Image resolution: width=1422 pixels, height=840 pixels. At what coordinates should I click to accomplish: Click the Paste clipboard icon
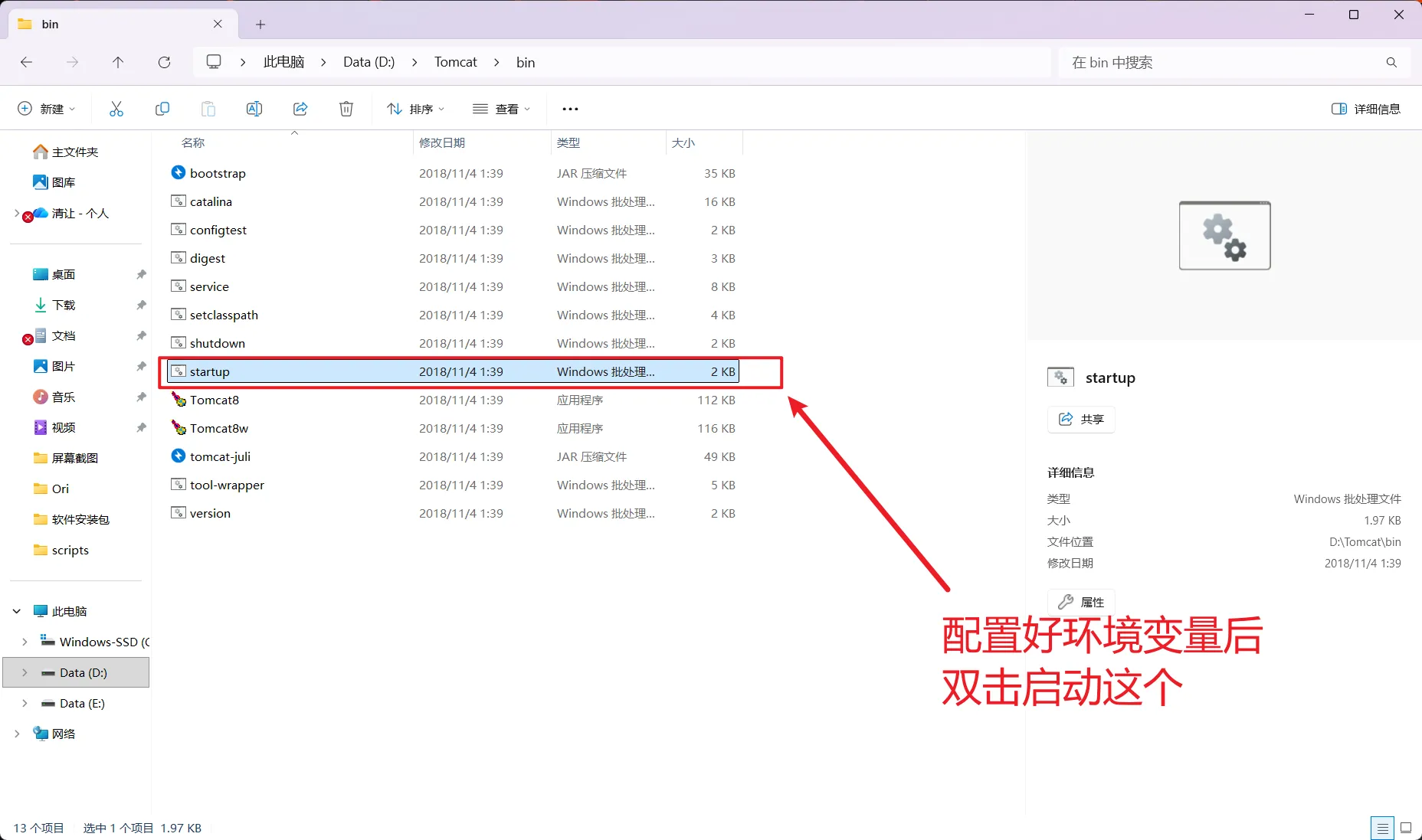coord(208,109)
